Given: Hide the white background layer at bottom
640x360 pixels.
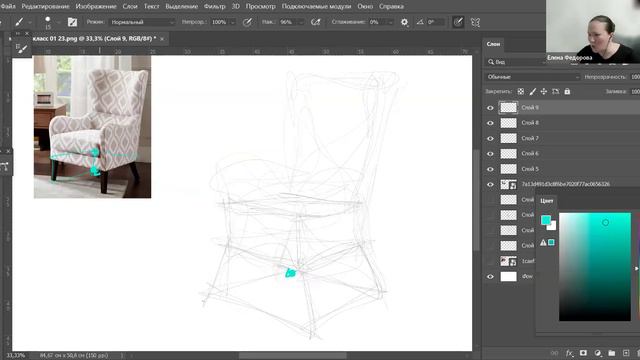Looking at the screenshot, I should click(x=490, y=276).
